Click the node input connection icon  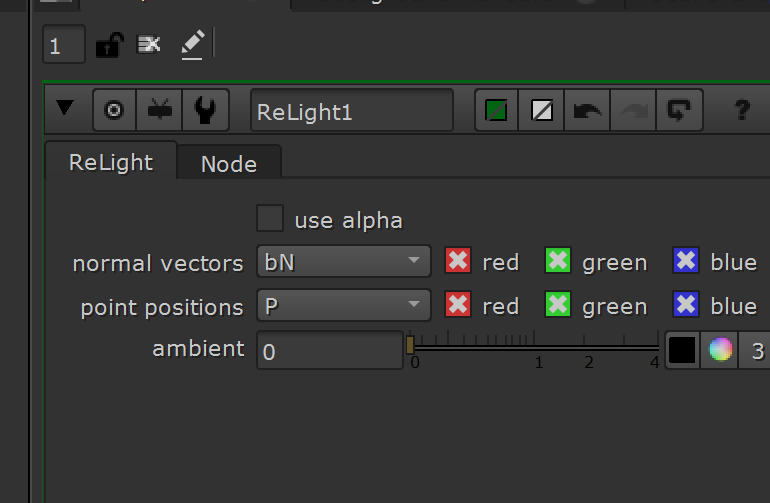(x=159, y=110)
